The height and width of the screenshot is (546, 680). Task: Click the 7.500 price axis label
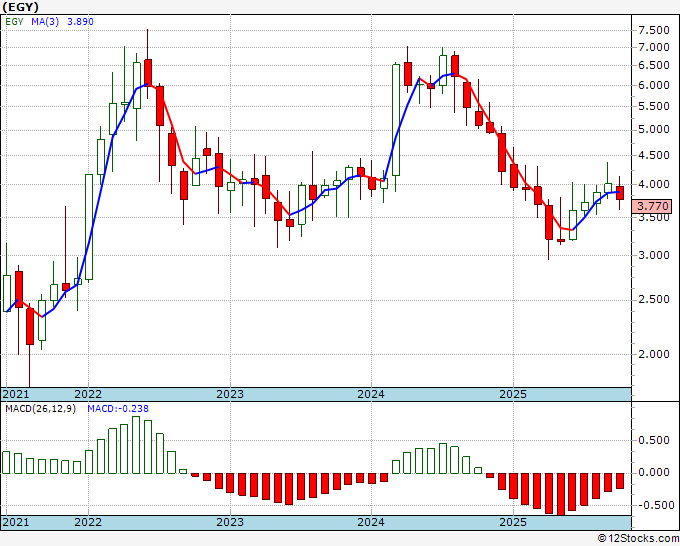654,29
